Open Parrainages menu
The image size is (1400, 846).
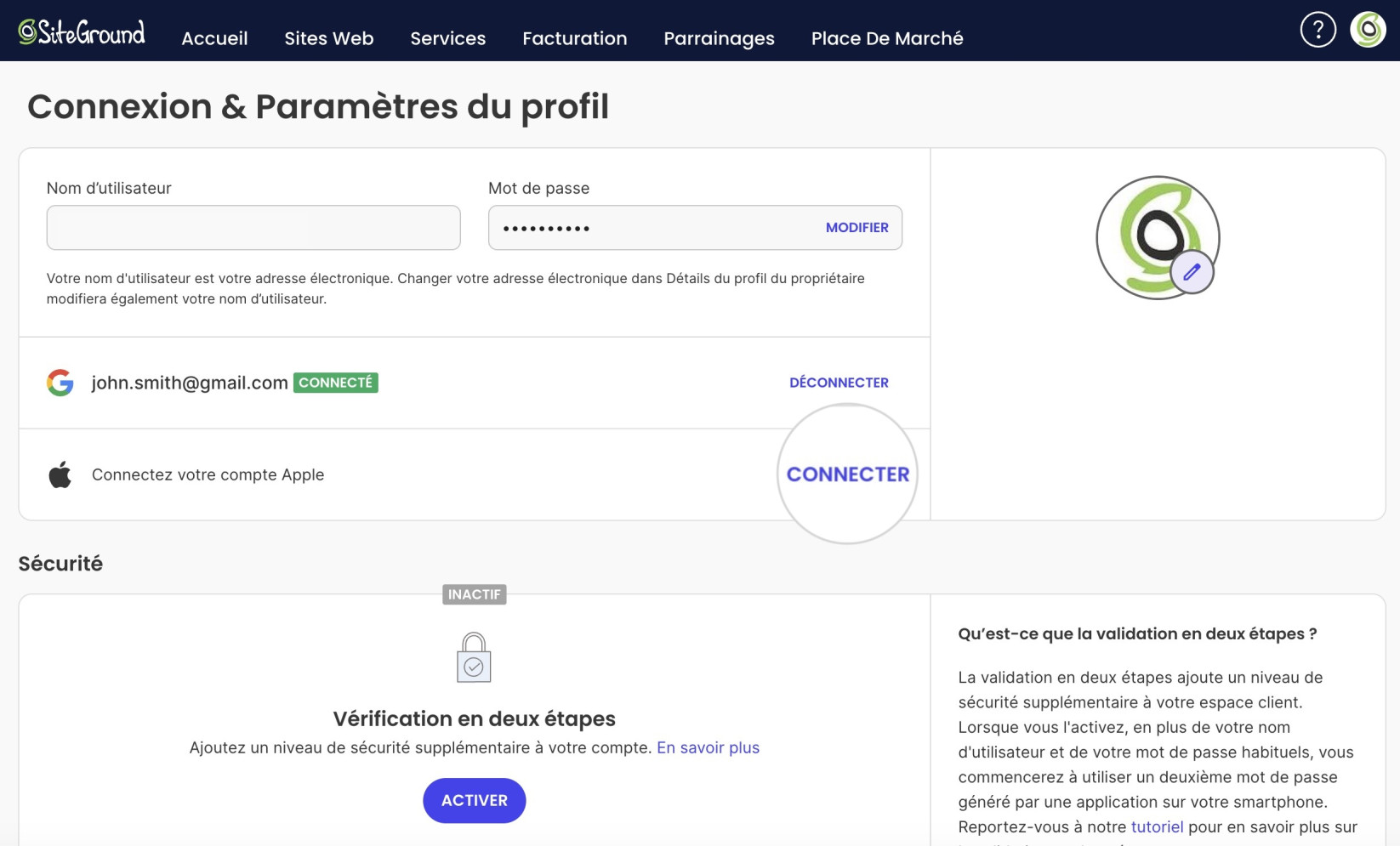[719, 38]
